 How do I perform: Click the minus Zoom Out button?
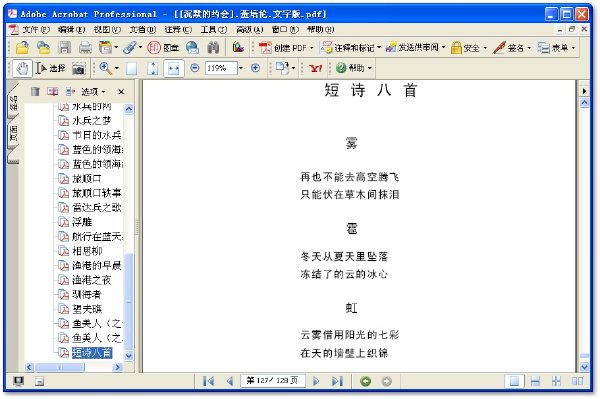[195, 68]
